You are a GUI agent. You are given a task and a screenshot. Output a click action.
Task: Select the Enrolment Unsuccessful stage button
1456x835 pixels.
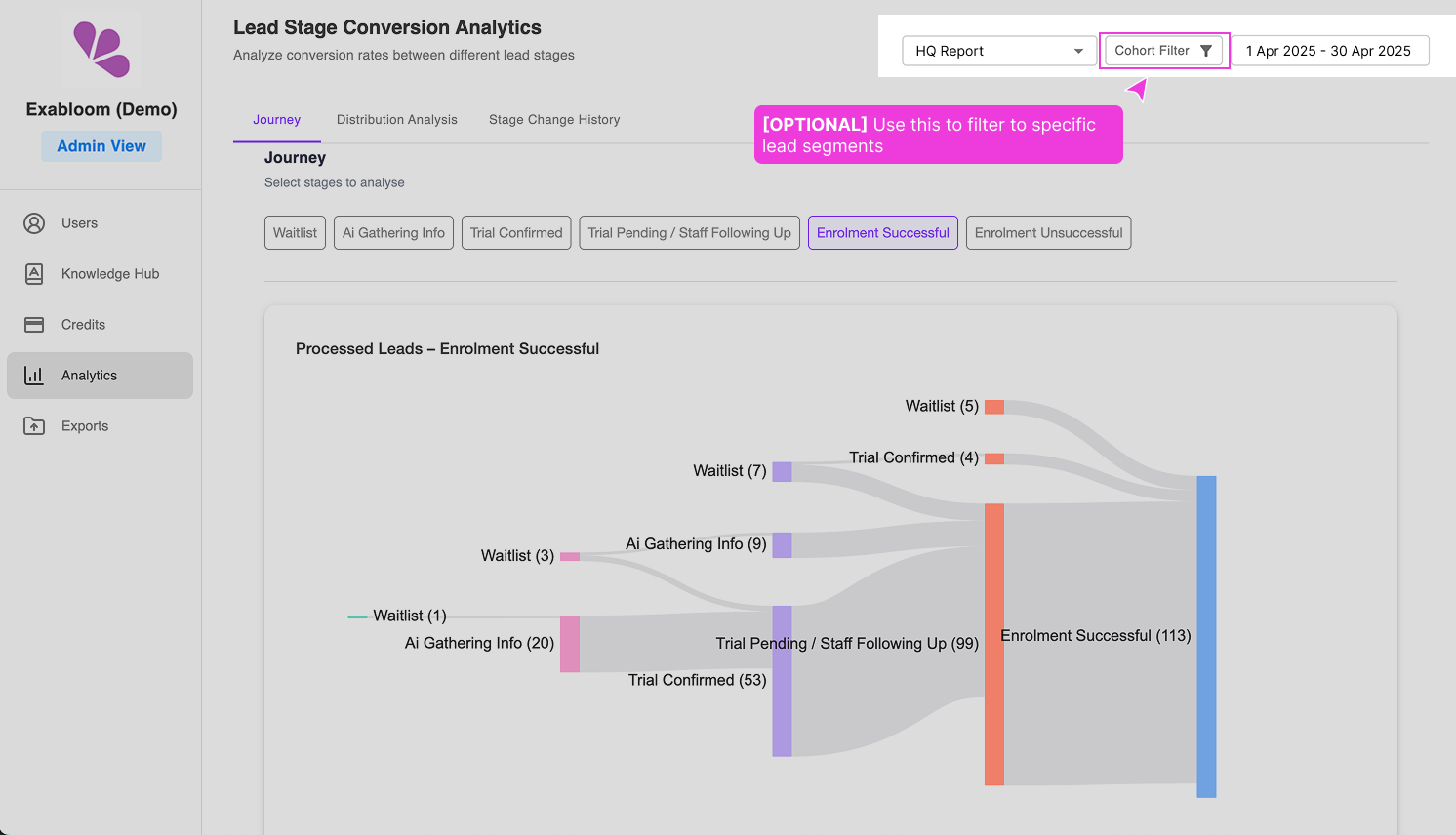(1048, 233)
